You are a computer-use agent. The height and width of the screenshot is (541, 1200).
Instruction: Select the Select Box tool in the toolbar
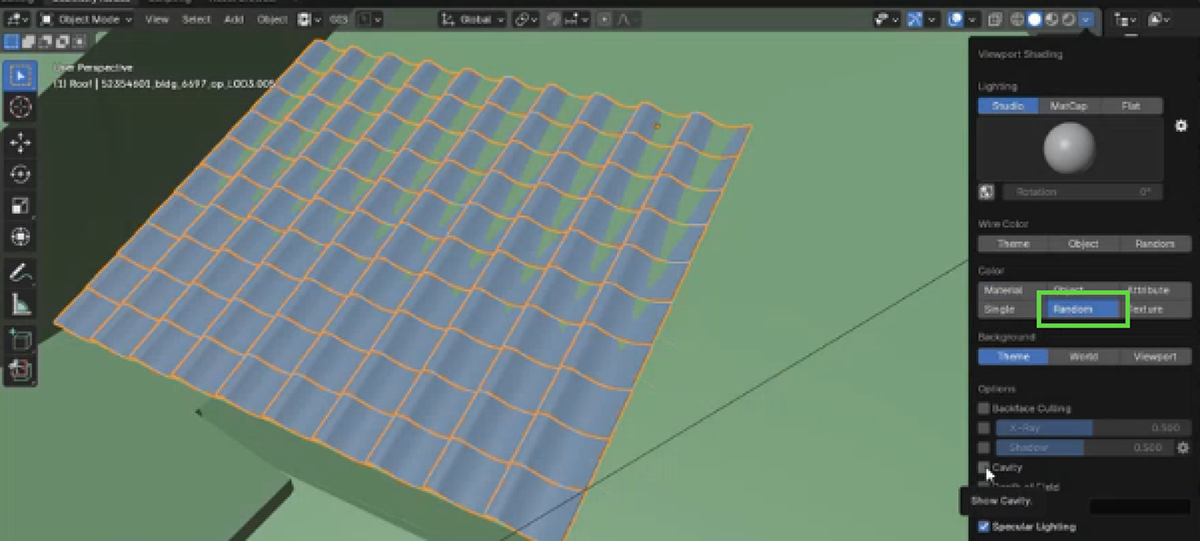click(x=21, y=75)
